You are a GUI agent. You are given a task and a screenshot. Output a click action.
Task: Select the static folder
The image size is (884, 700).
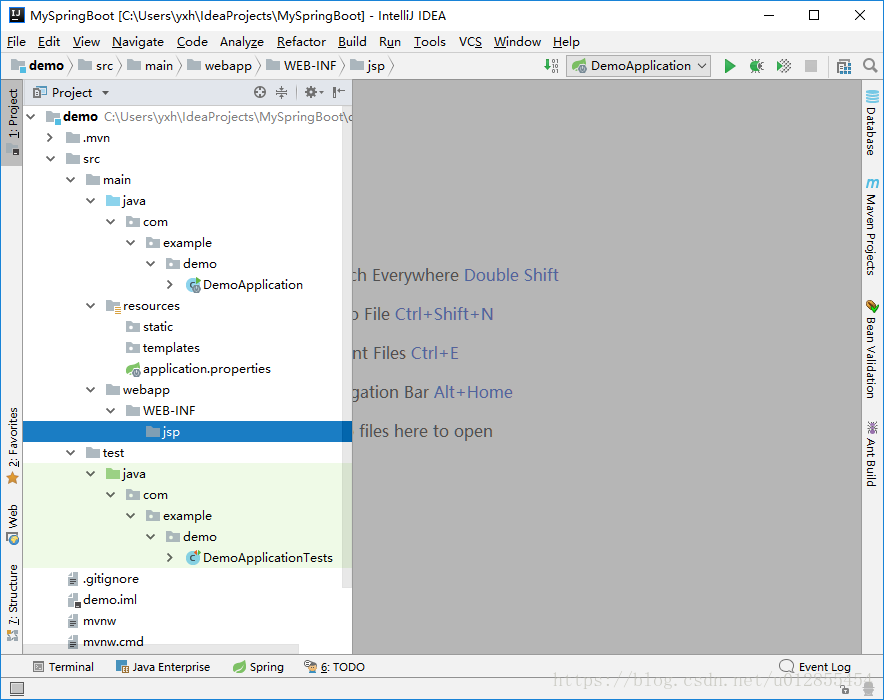[149, 327]
